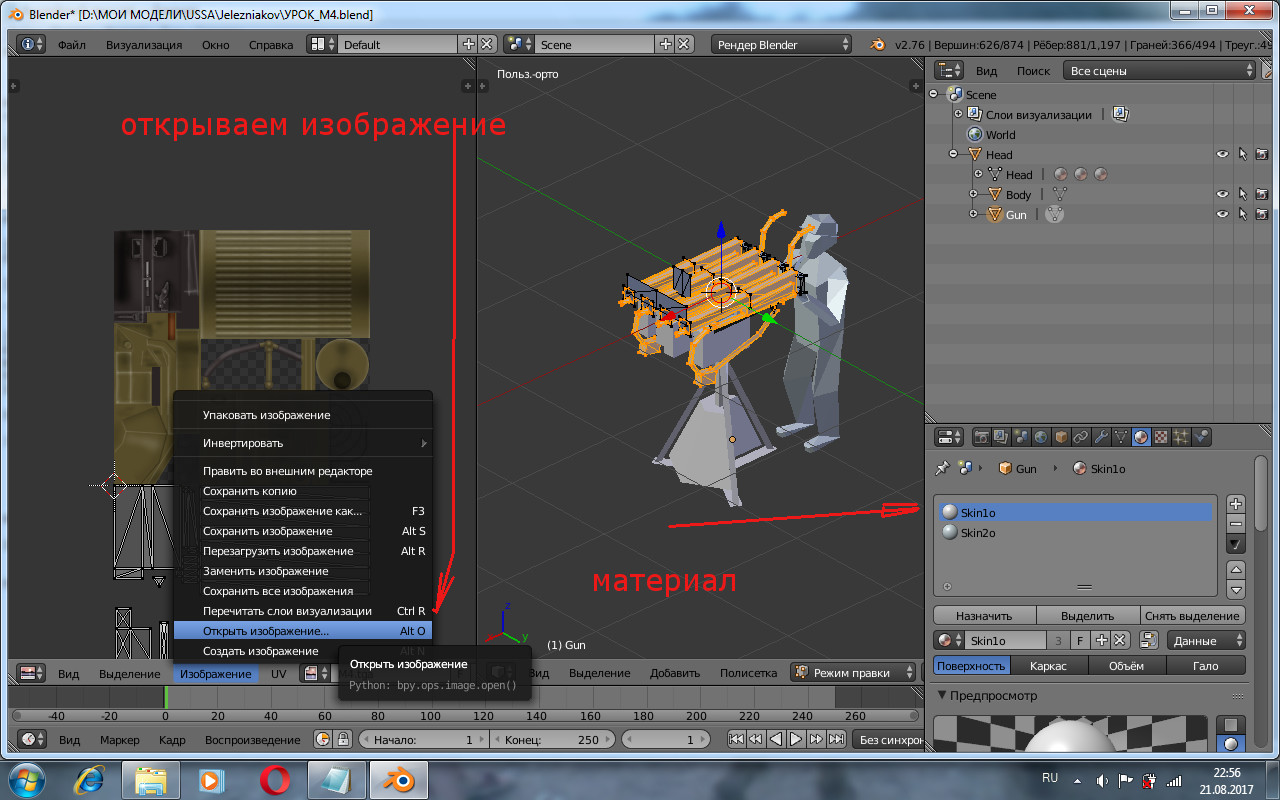1280x800 pixels.
Task: Add a new material slot with plus
Action: coord(1236,504)
